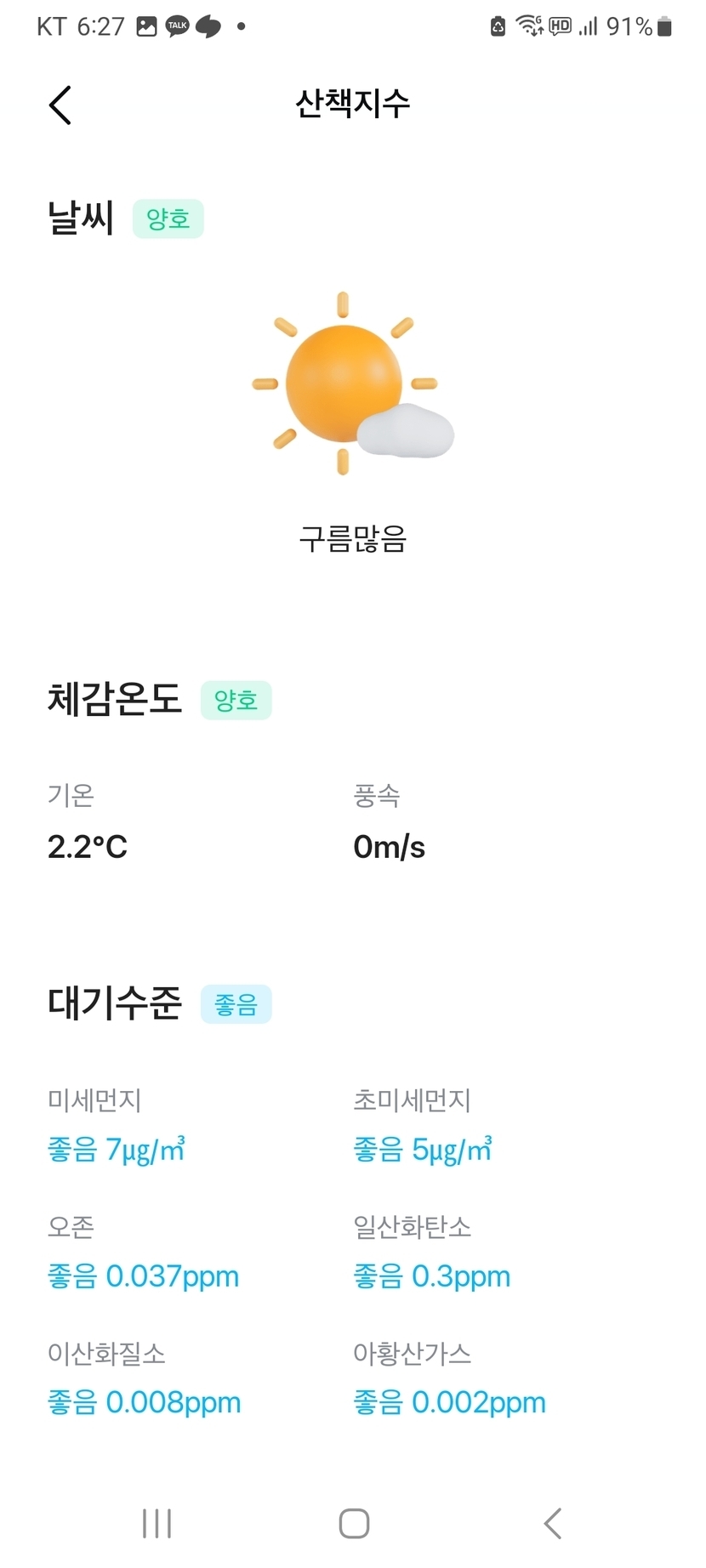This screenshot has height=1568, width=706.
Task: Select the 초미세먼지 value 5µg/m³
Action: click(x=423, y=1150)
